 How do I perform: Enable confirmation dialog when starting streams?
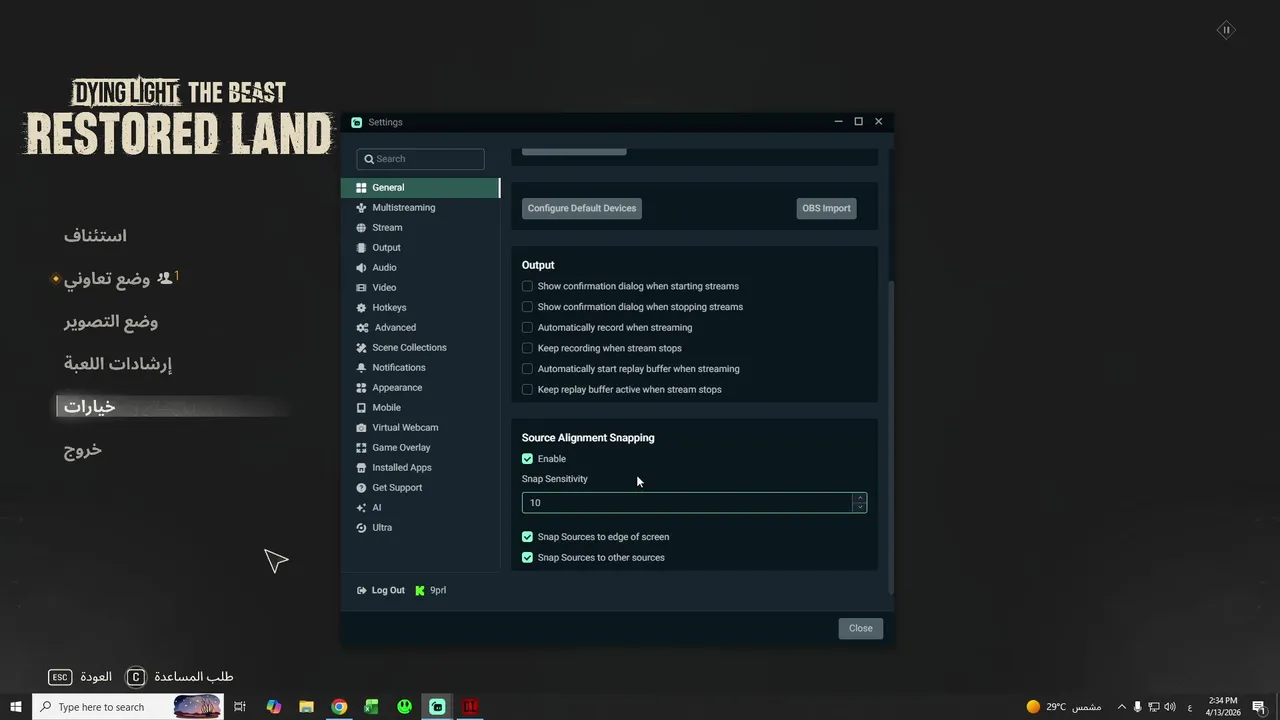(527, 286)
